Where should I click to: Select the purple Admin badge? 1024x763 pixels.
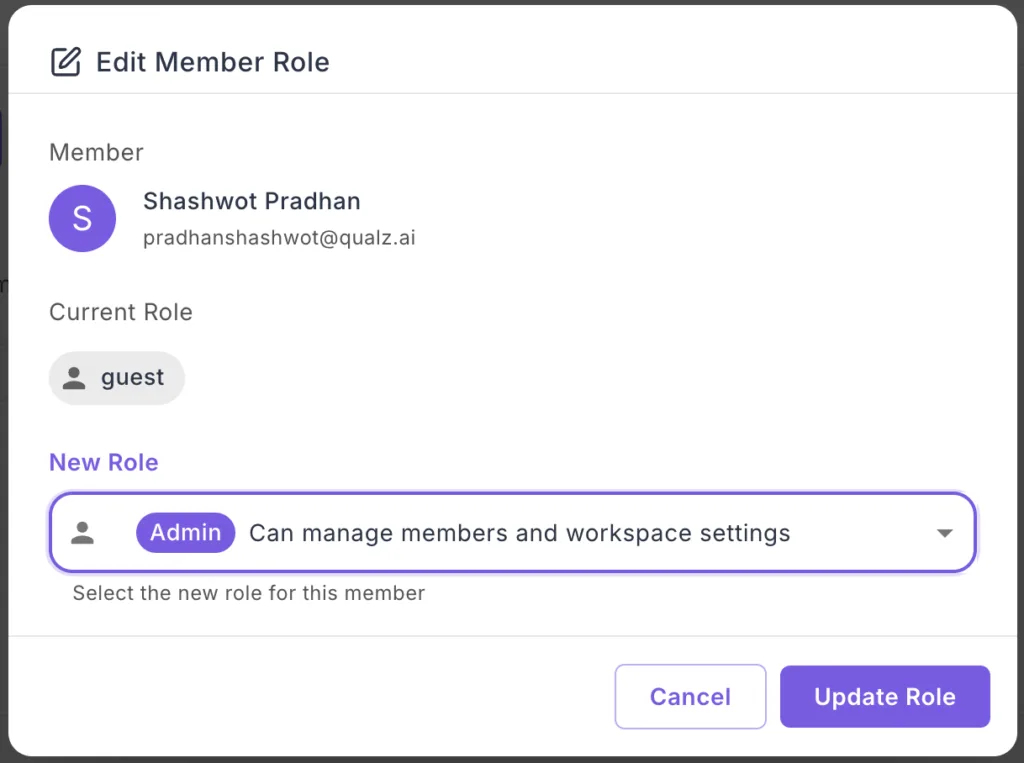point(186,533)
